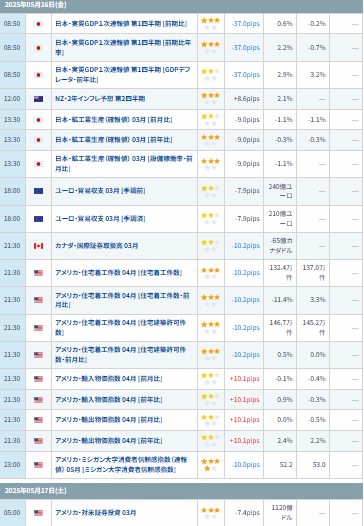The height and width of the screenshot is (526, 364).
Task: Click -10.0pips in ミシガン大学 row
Action: click(x=246, y=465)
